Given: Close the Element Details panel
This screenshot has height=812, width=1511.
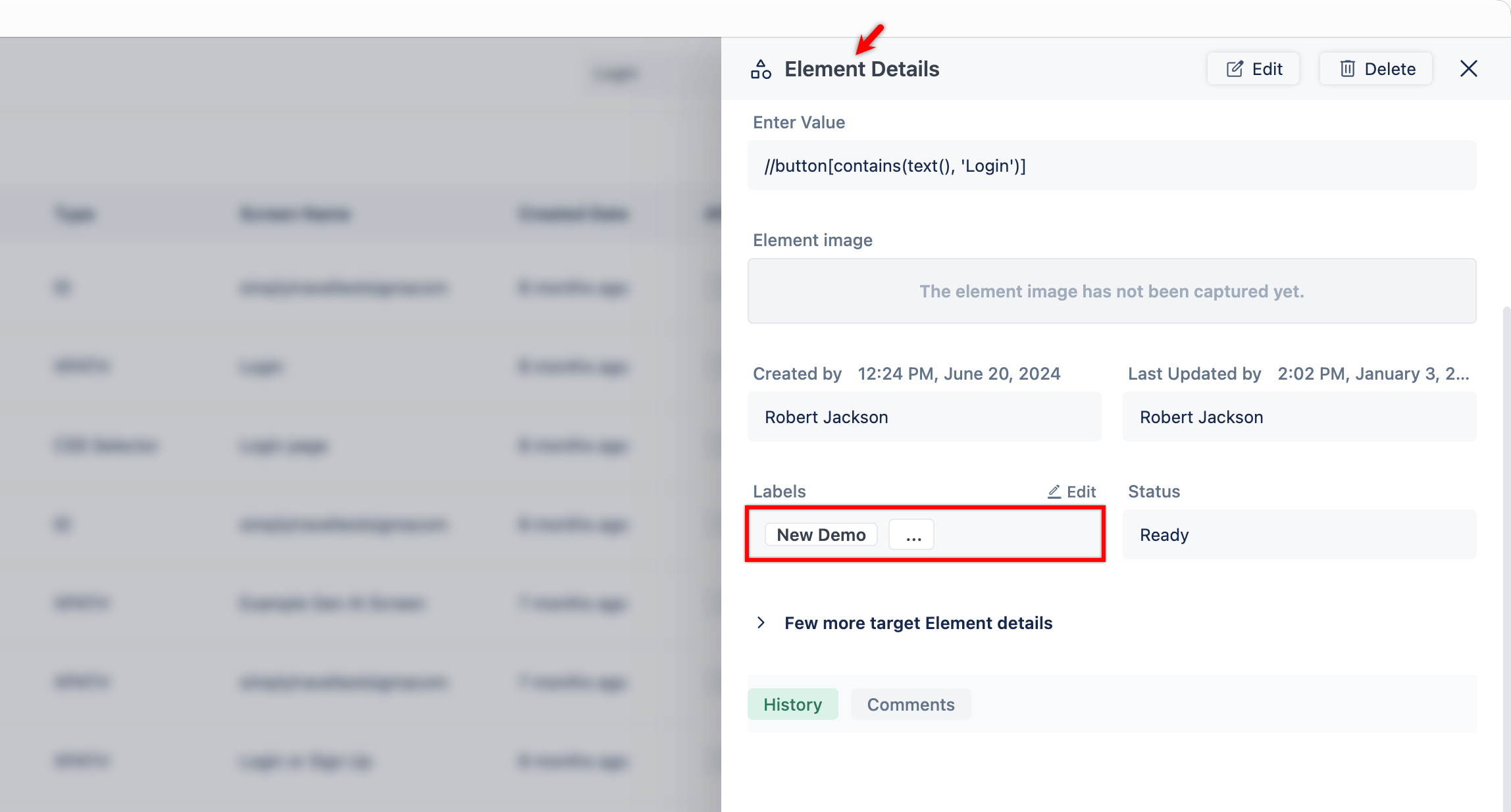Looking at the screenshot, I should coord(1468,68).
